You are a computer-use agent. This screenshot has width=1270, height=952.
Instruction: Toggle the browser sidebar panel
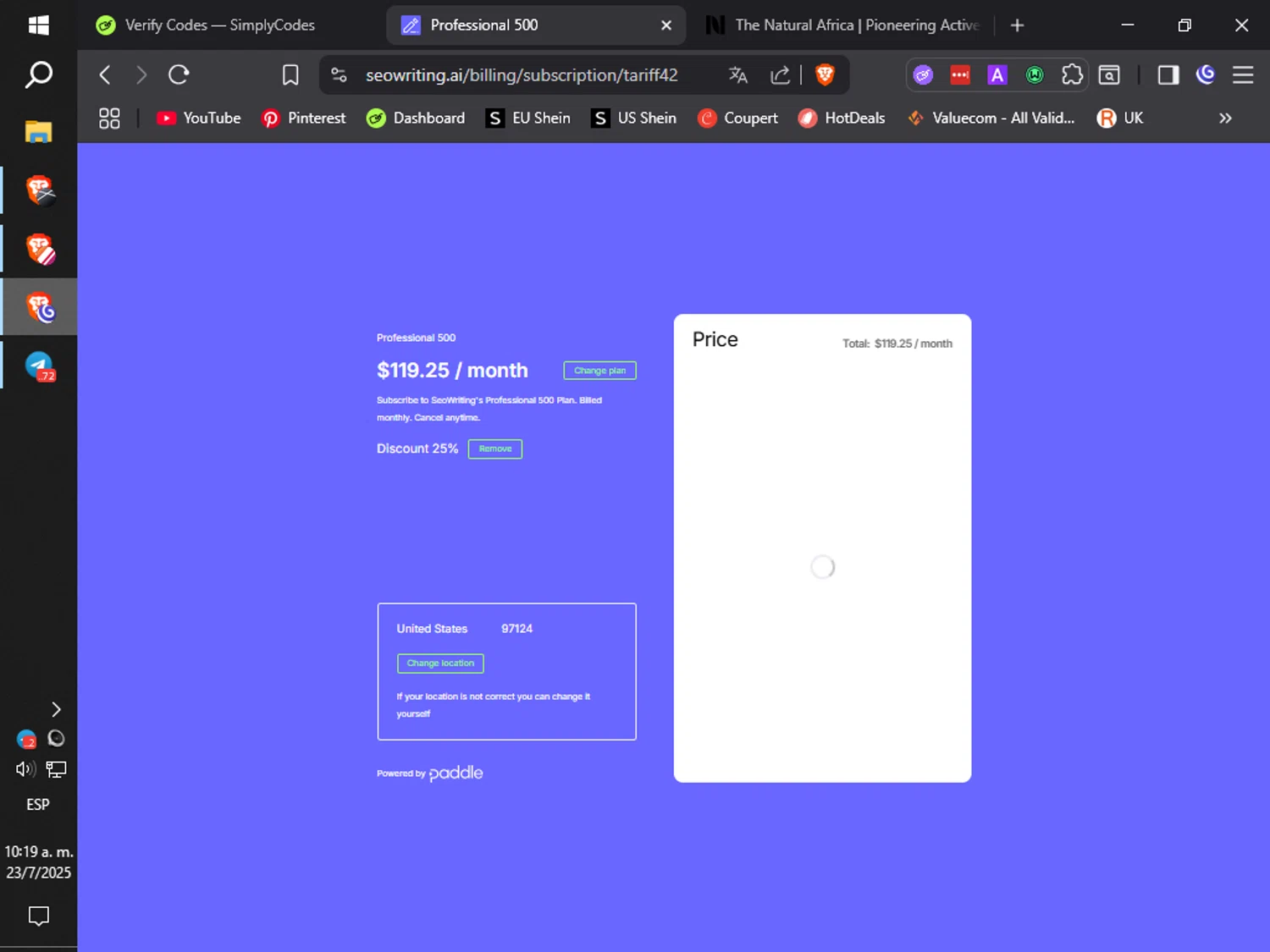(x=1168, y=75)
